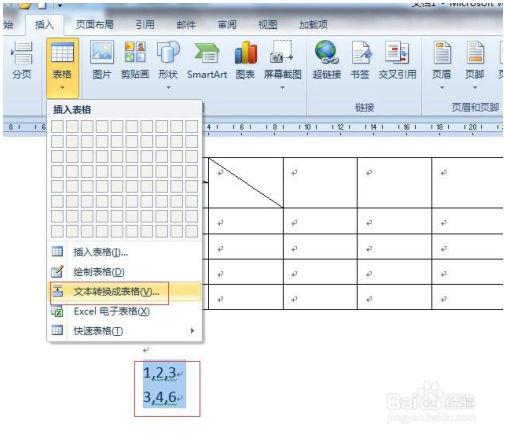Image resolution: width=506 pixels, height=438 pixels.
Task: Click Insert Table (插入表格) menu entry
Action: pyautogui.click(x=125, y=252)
